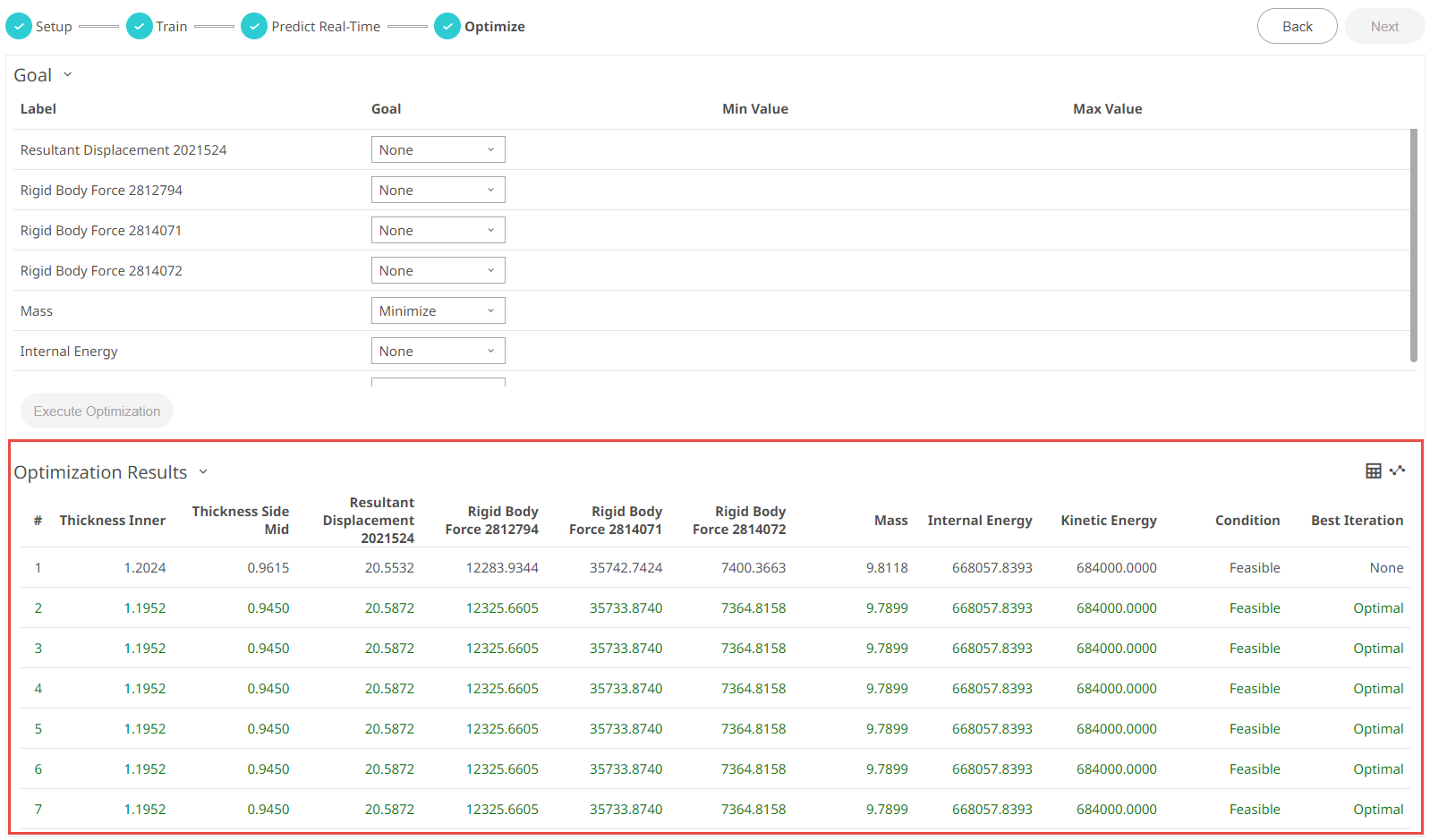This screenshot has width=1430, height=840.
Task: Go to the Predict Real-Time step
Action: [326, 27]
